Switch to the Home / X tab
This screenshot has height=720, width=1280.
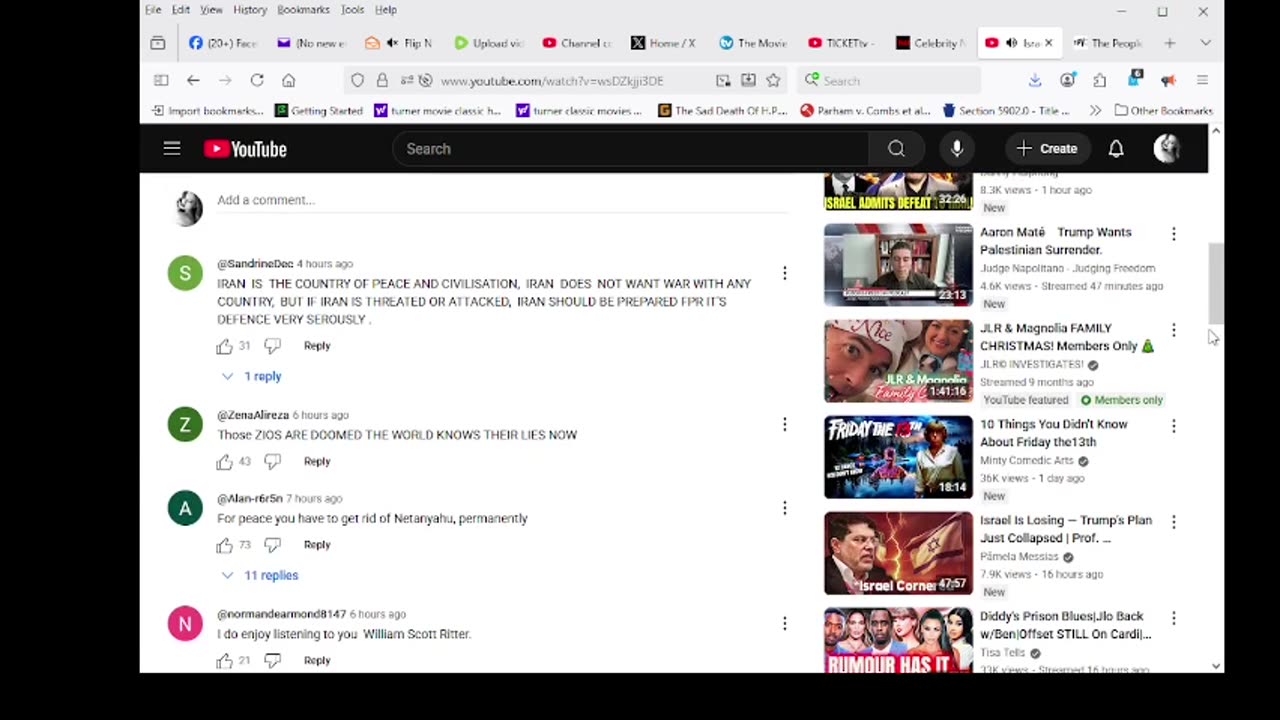coord(664,43)
